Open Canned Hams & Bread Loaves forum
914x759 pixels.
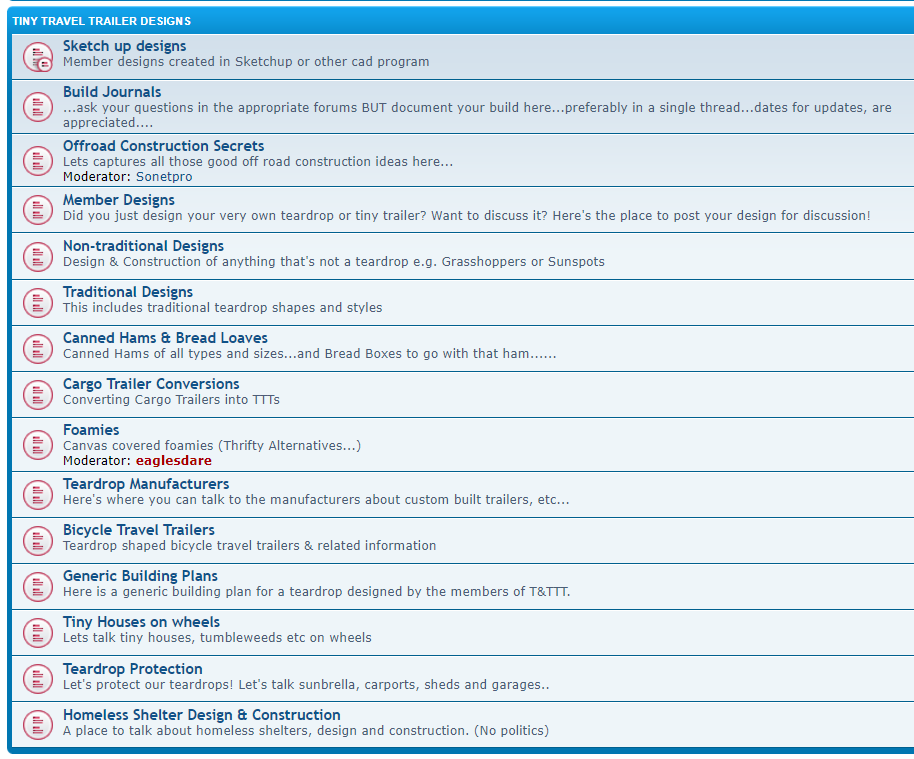(165, 338)
